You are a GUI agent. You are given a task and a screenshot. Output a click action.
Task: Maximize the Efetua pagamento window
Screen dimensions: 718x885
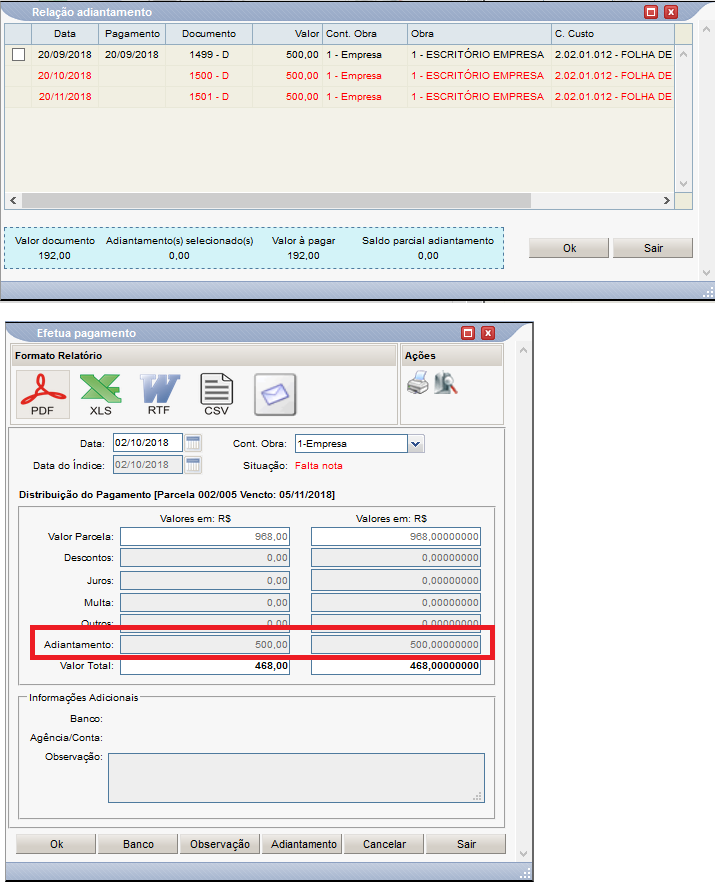tap(468, 333)
